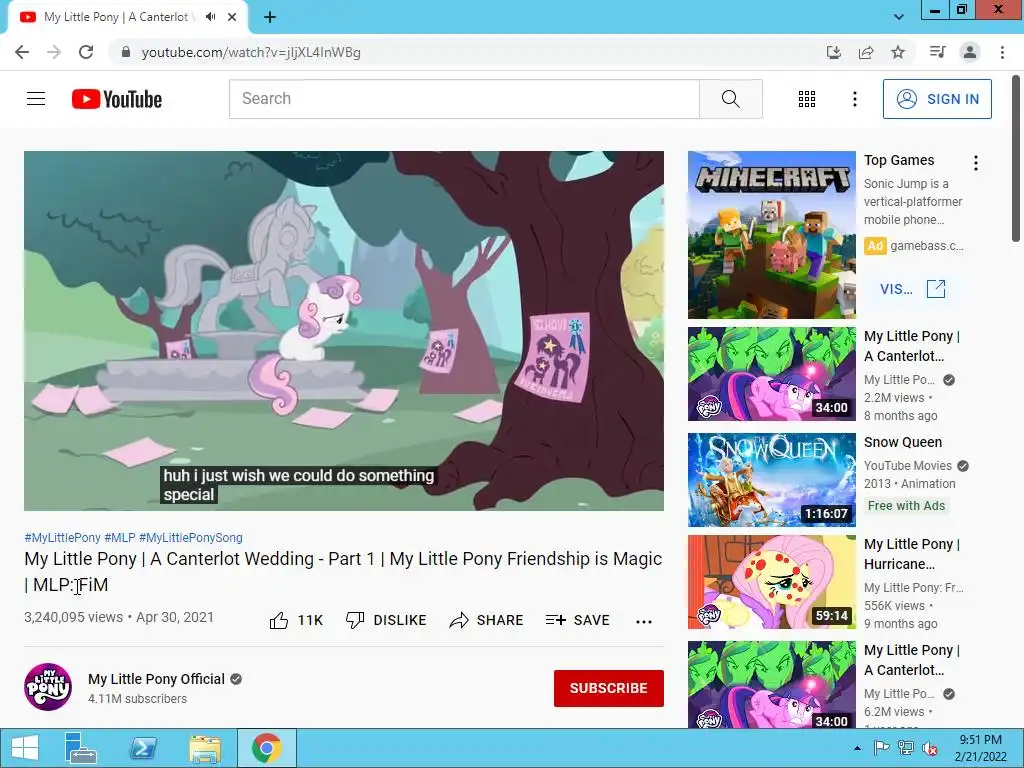Open File Explorer from taskbar

tap(204, 748)
